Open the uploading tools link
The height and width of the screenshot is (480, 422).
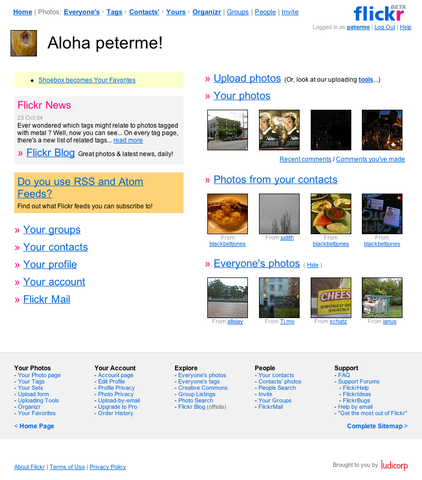(x=366, y=80)
